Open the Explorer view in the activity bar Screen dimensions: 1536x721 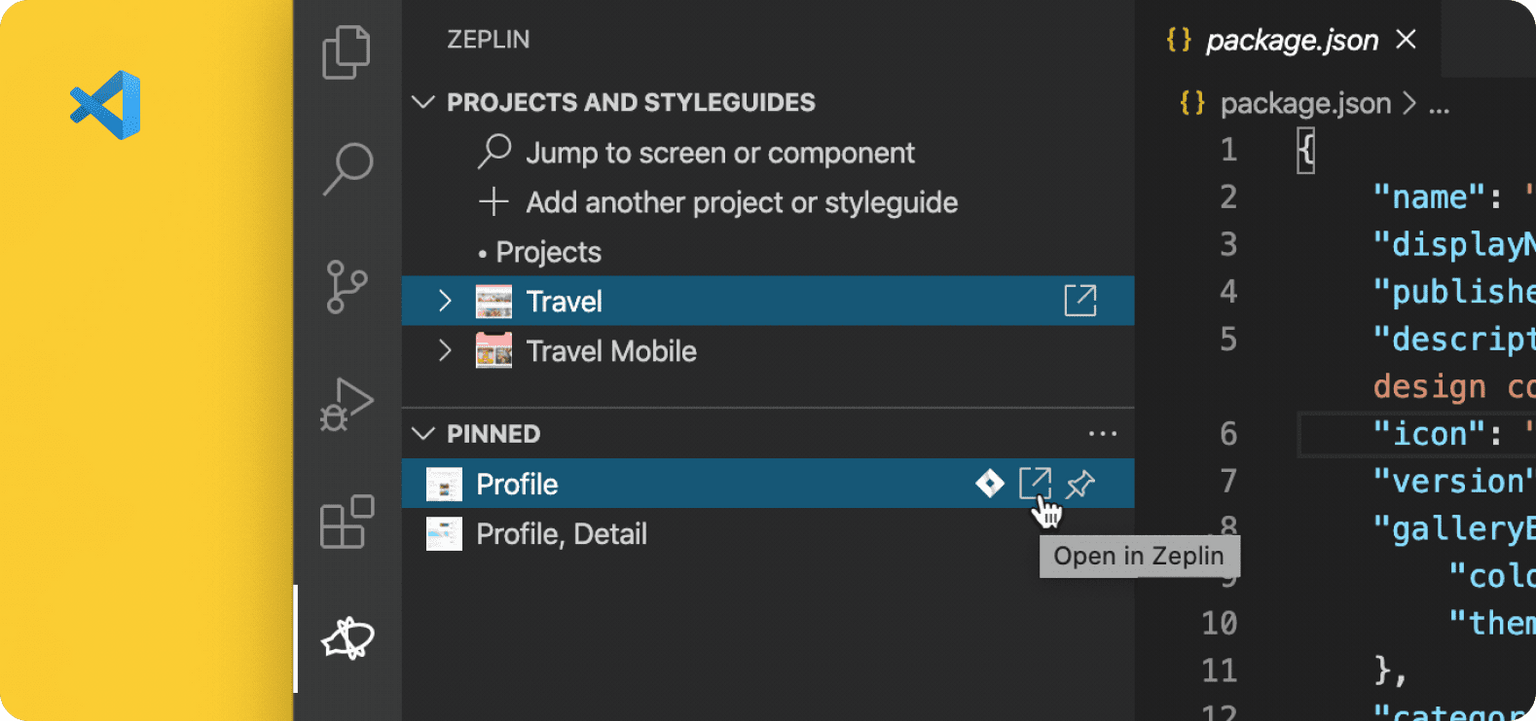pos(346,53)
